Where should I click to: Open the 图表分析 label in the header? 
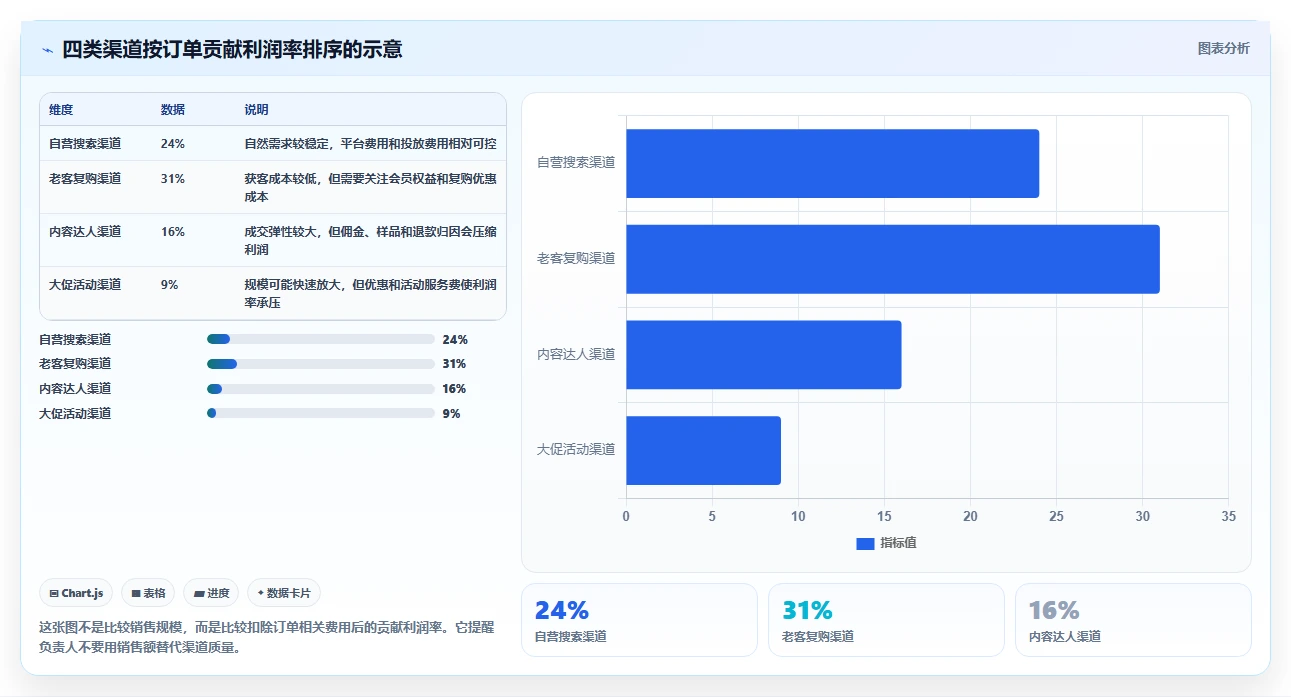pyautogui.click(x=1223, y=48)
